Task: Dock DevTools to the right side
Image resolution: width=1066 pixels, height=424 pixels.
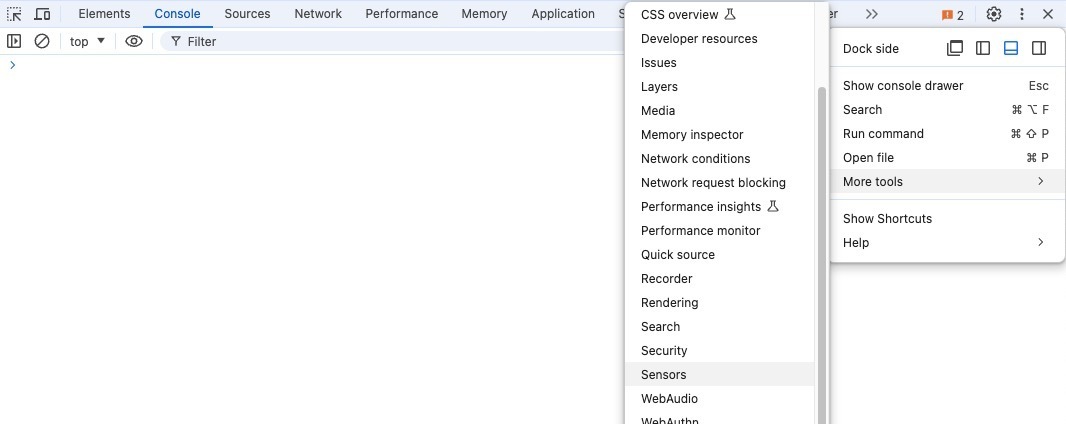Action: pyautogui.click(x=1039, y=48)
